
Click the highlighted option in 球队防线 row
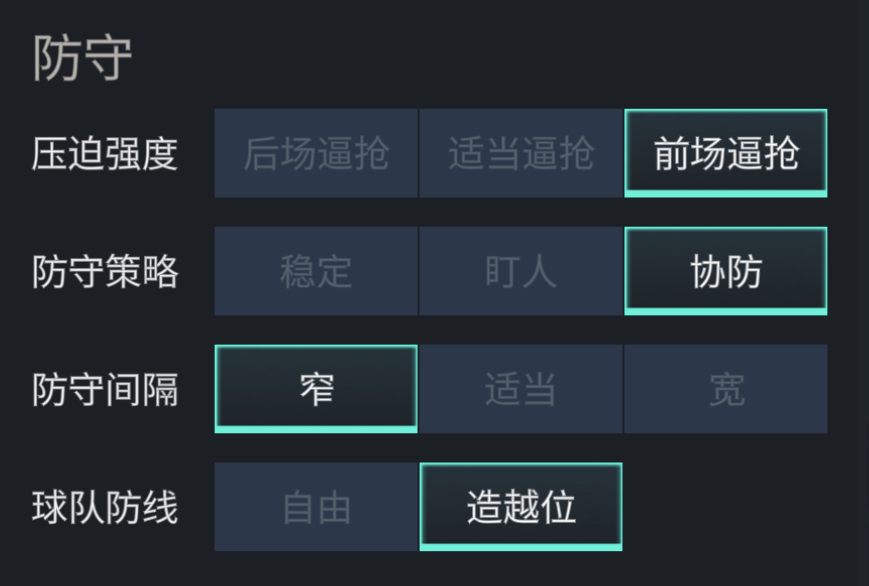(521, 507)
